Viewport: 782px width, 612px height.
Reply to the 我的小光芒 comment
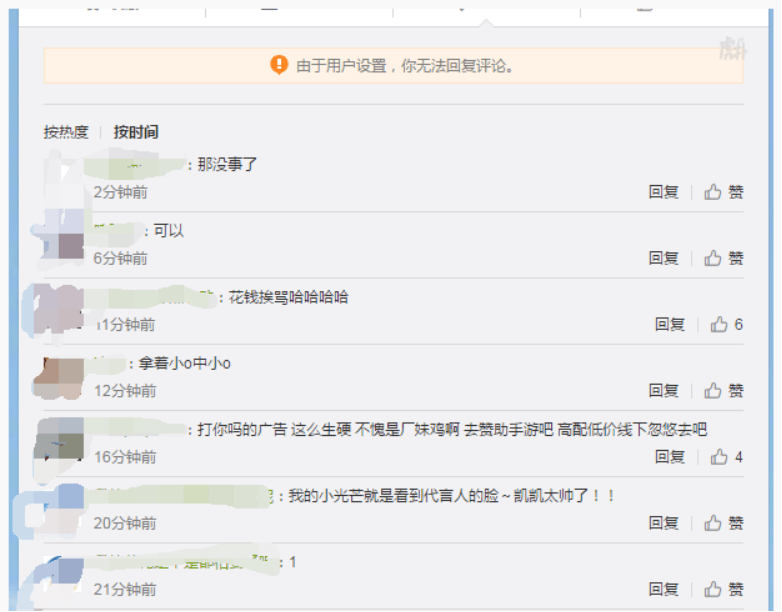coord(663,523)
